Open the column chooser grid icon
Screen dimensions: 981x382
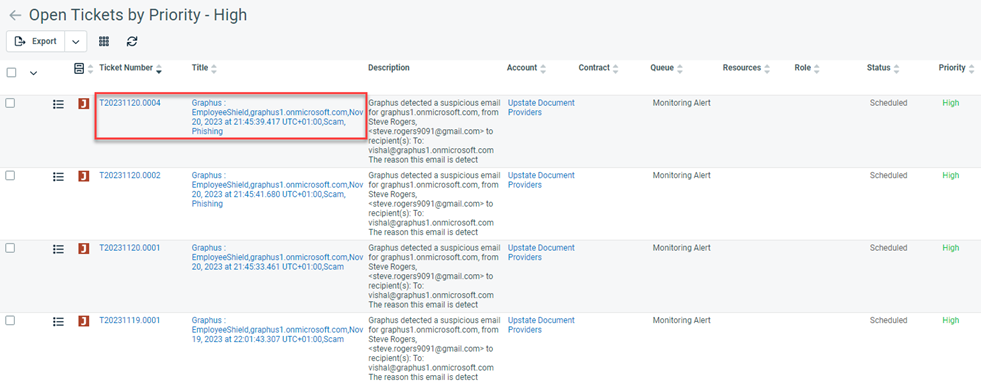click(x=104, y=41)
